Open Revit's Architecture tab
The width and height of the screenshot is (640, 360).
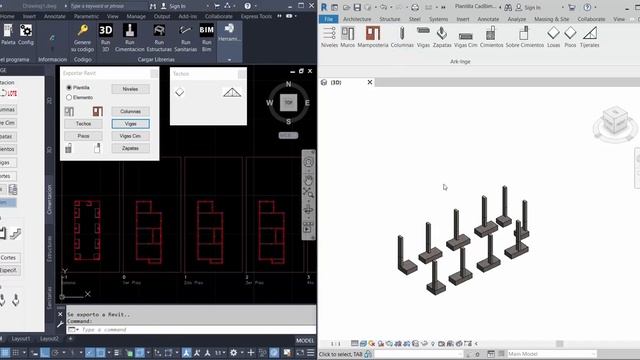tap(357, 19)
